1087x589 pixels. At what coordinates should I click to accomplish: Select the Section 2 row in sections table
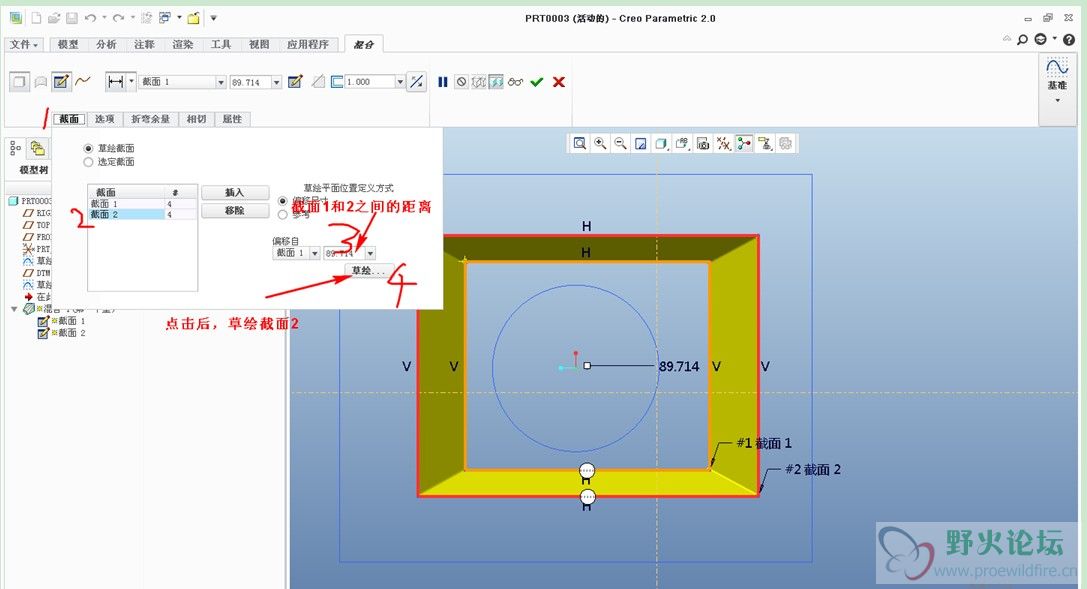pyautogui.click(x=143, y=215)
